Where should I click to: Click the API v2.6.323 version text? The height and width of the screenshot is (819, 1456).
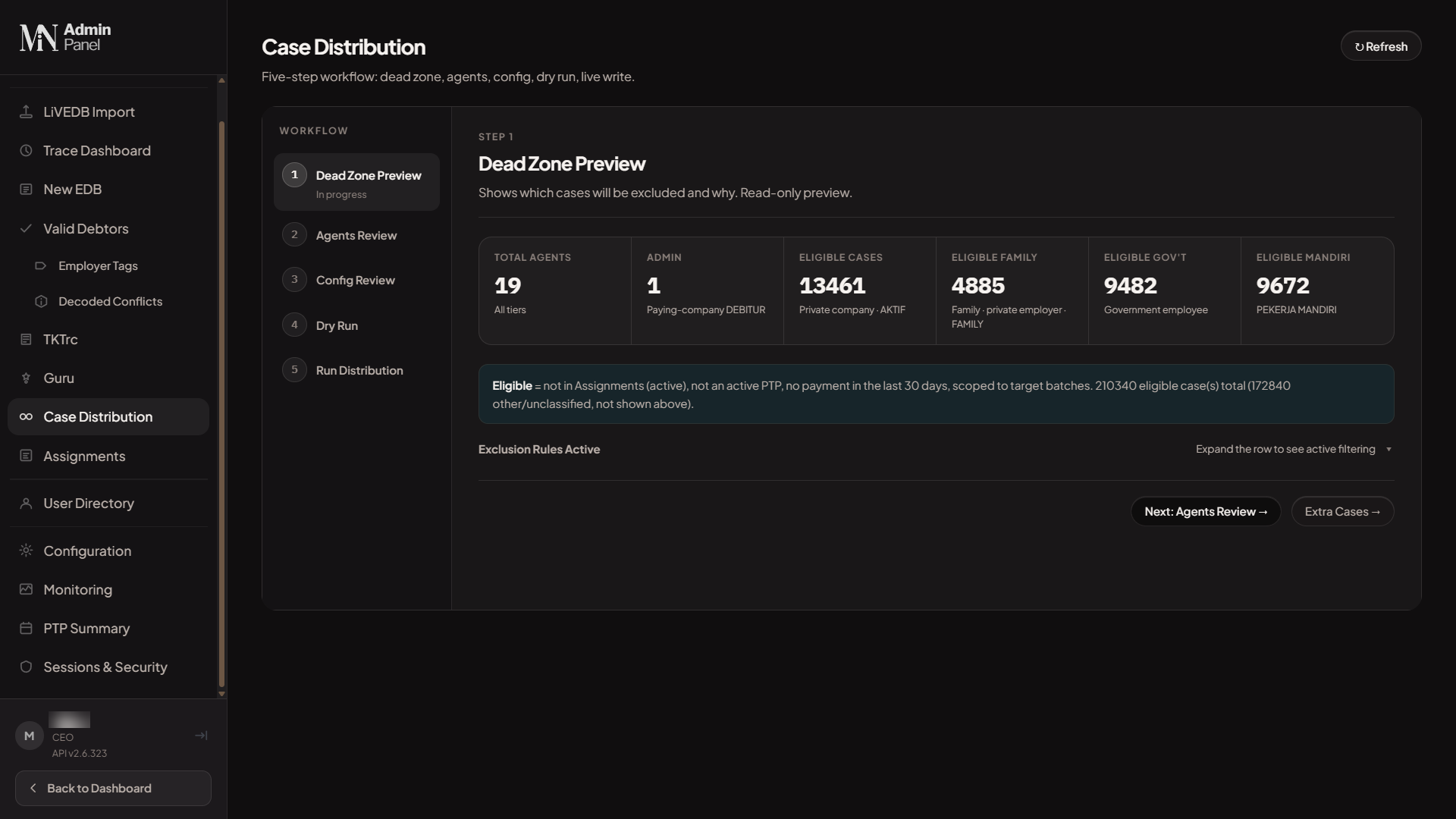pos(80,753)
